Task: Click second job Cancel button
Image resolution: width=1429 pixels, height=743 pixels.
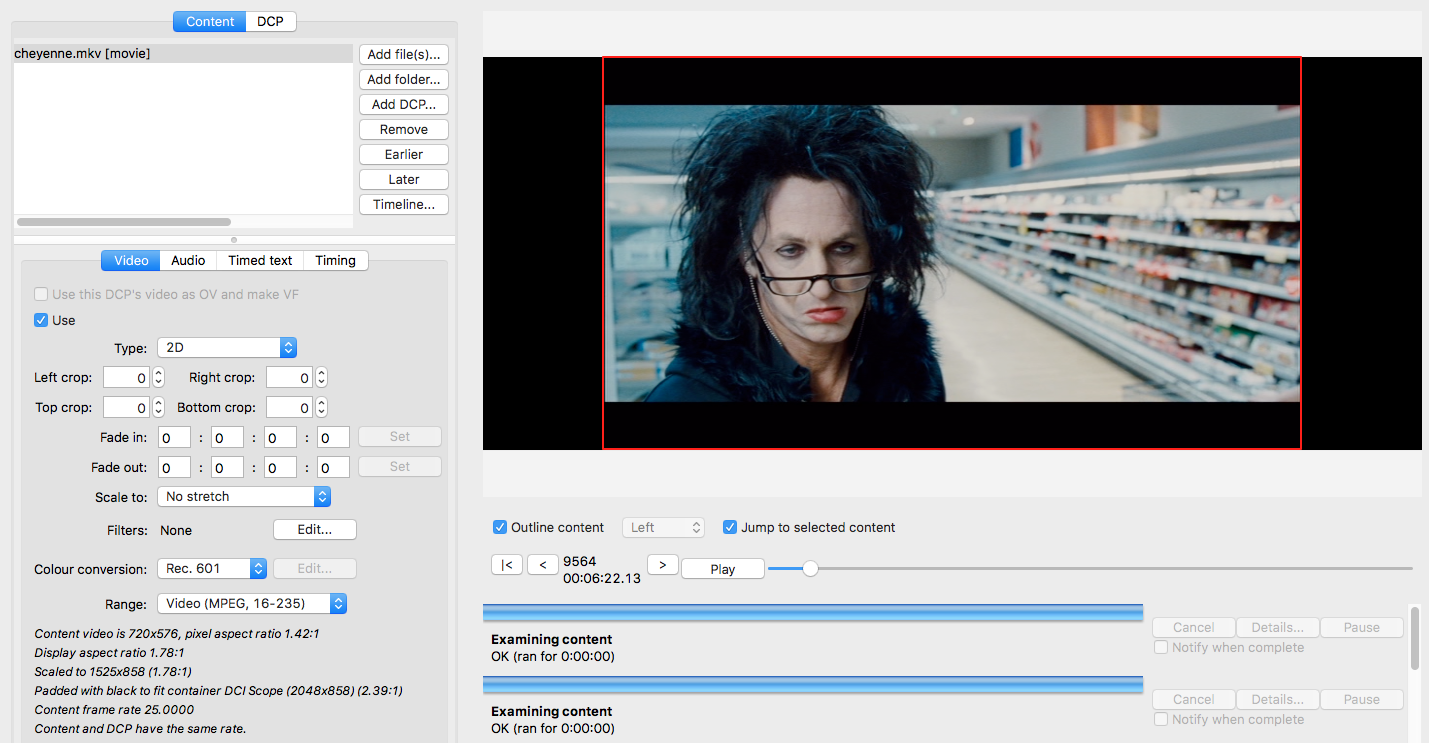Action: (x=1194, y=699)
